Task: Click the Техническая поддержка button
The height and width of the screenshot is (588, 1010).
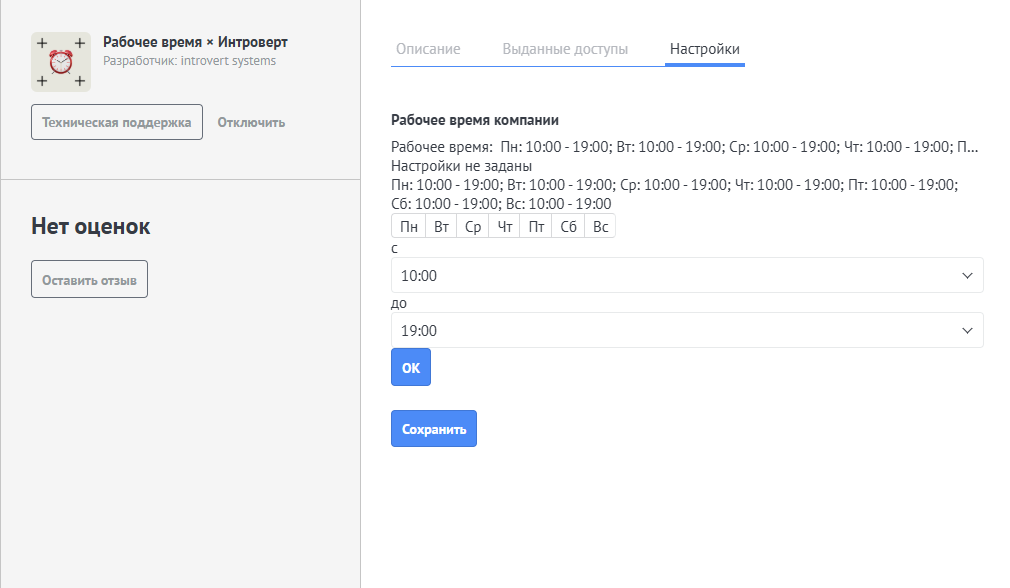Action: coord(117,122)
